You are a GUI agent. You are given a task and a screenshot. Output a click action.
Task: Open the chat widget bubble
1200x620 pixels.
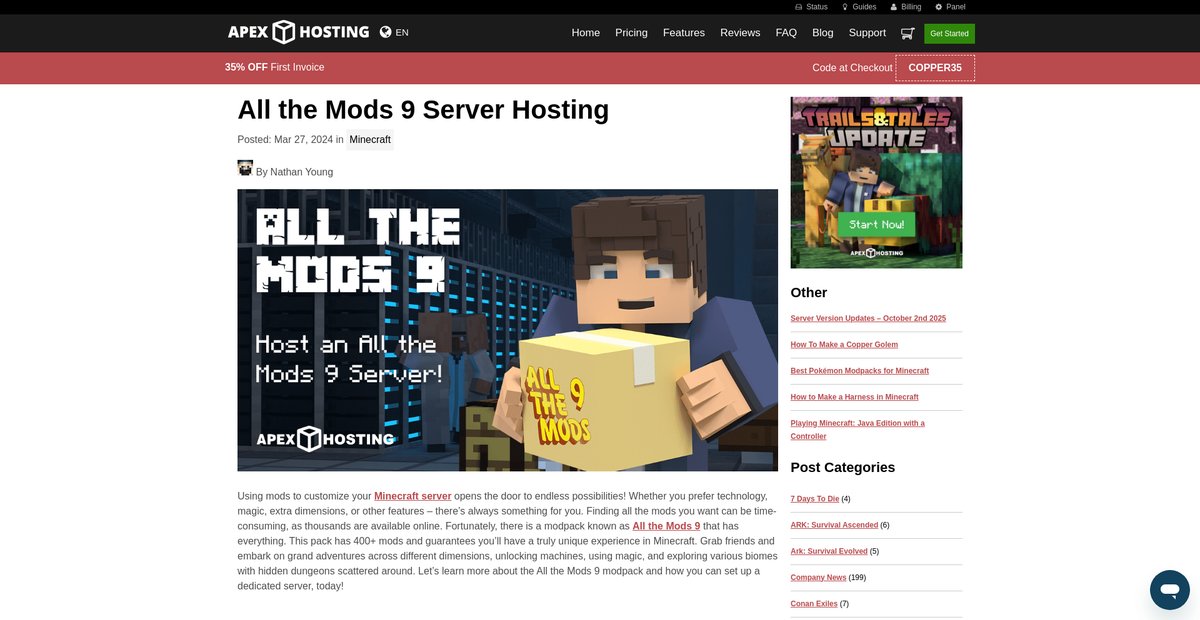[1169, 590]
